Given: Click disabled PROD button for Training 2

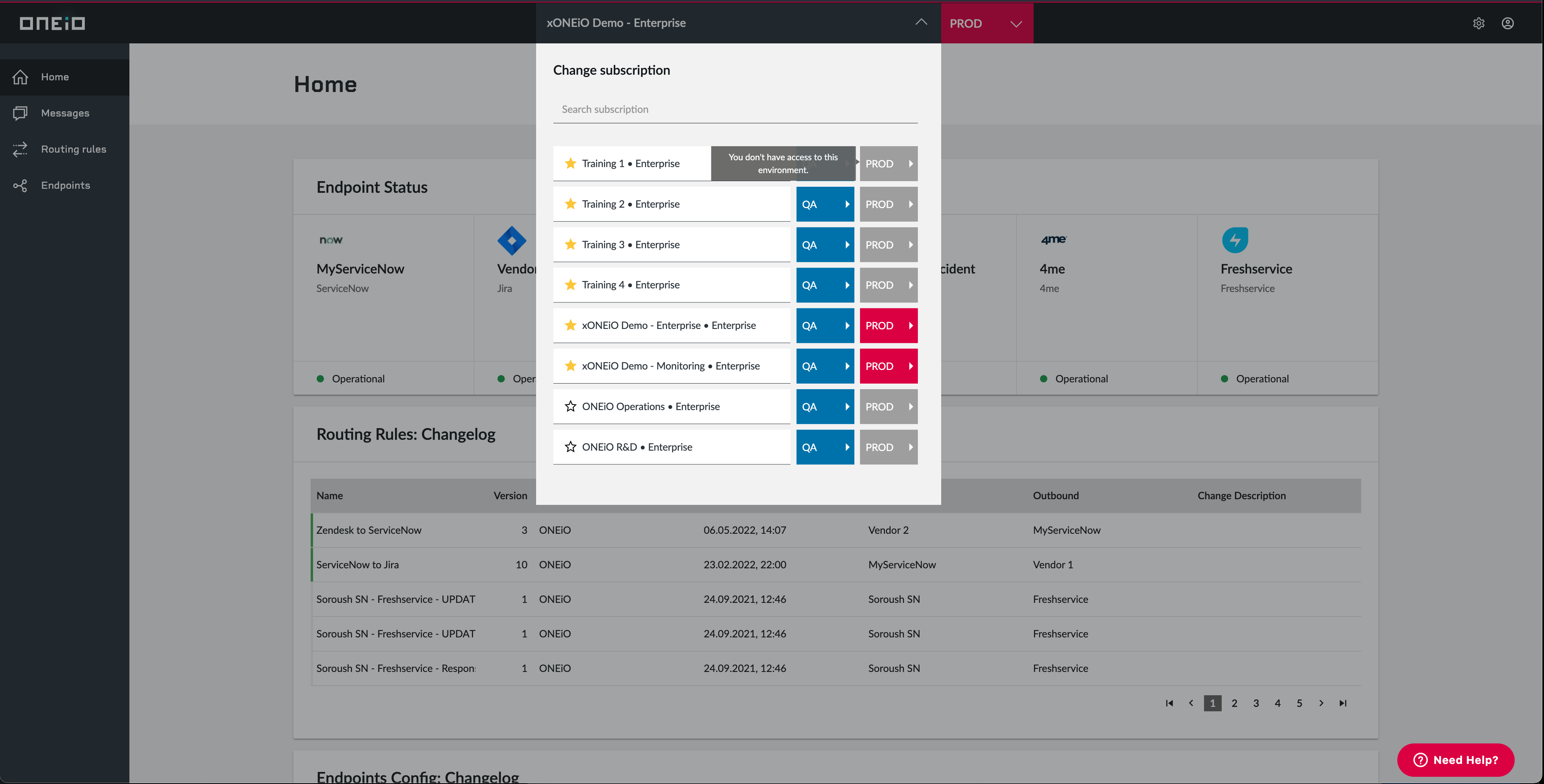Looking at the screenshot, I should pos(888,204).
